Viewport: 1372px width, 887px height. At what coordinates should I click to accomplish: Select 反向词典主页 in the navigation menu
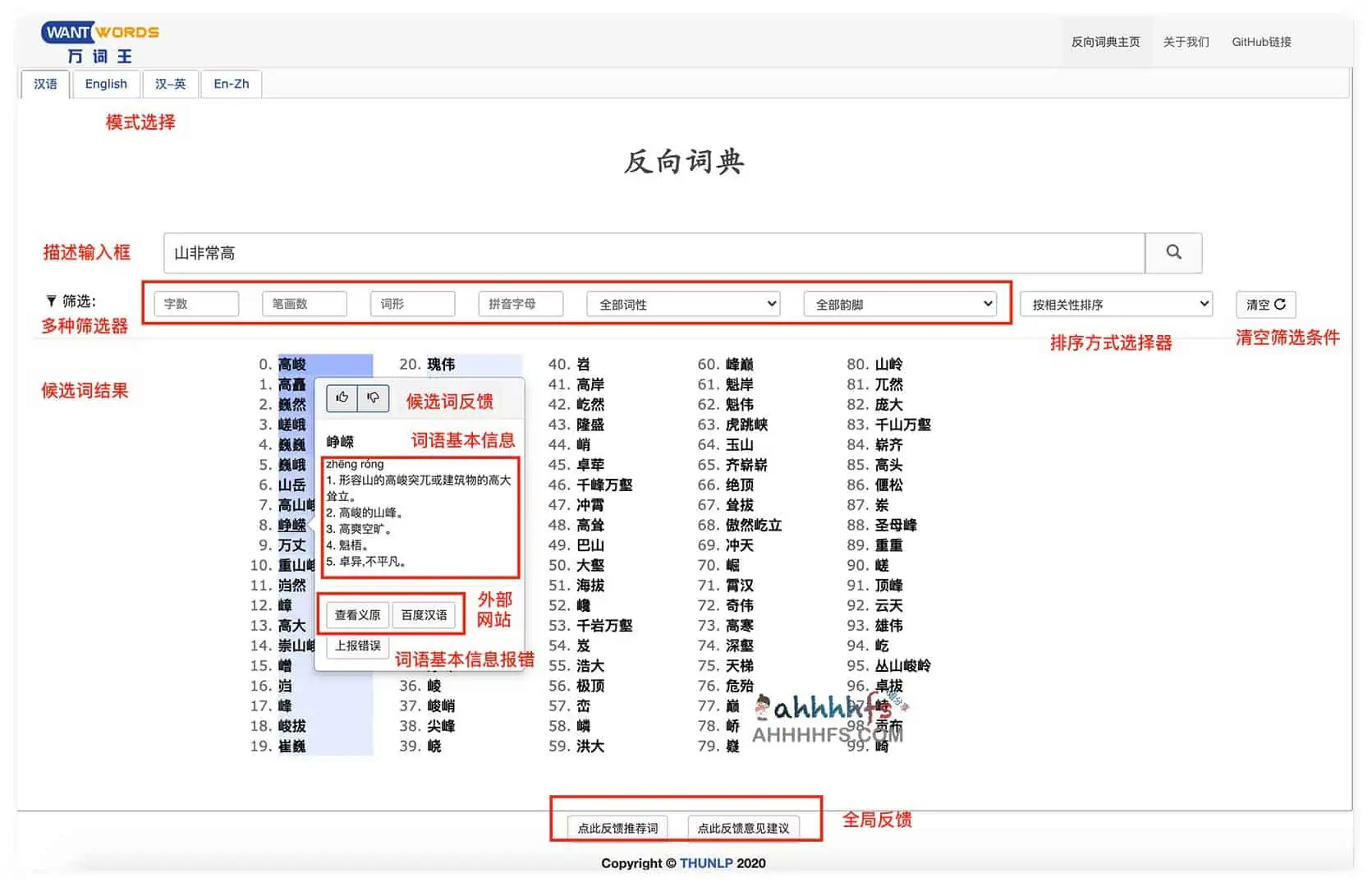[1105, 42]
